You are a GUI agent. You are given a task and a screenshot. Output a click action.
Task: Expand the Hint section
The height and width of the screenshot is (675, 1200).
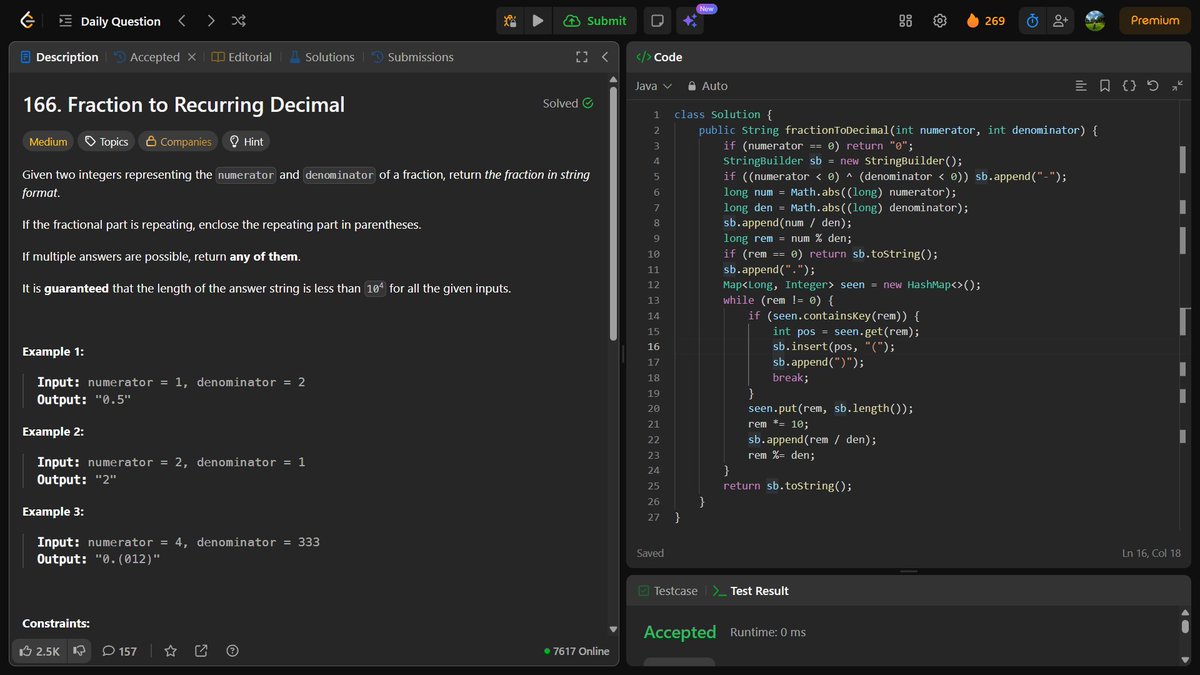tap(246, 141)
